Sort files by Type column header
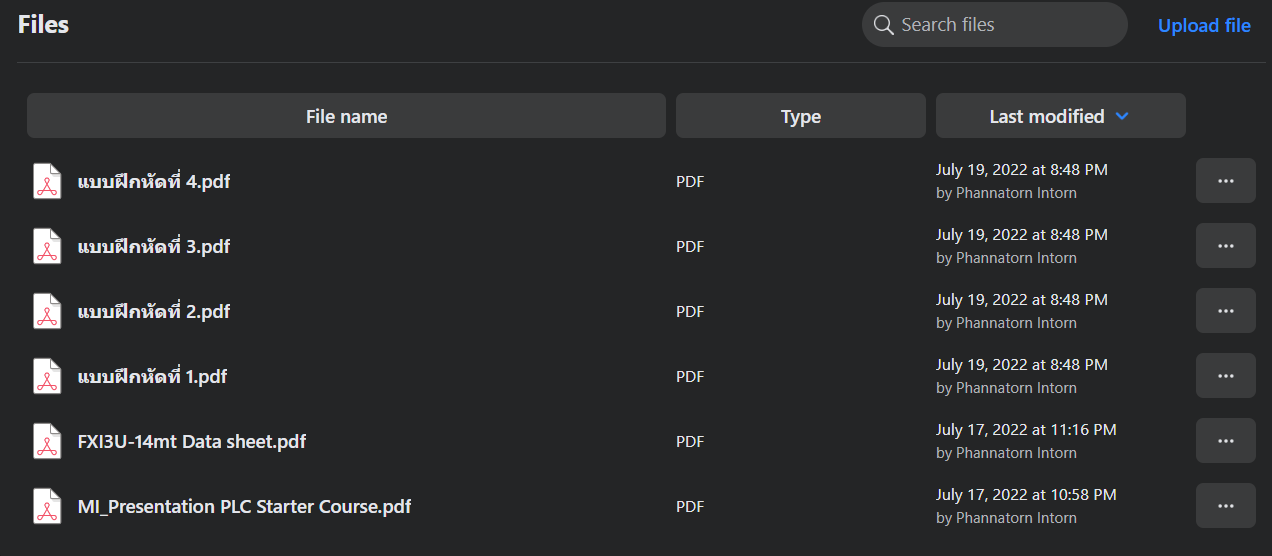This screenshot has height=556, width=1272. (x=800, y=116)
